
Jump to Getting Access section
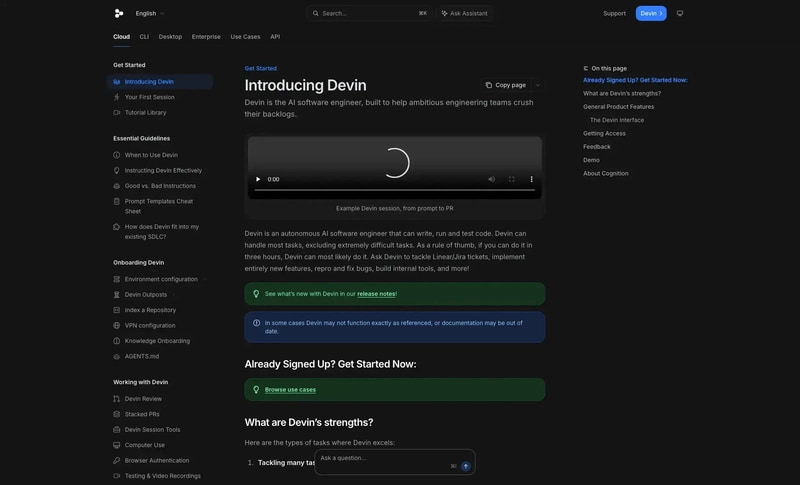[604, 133]
